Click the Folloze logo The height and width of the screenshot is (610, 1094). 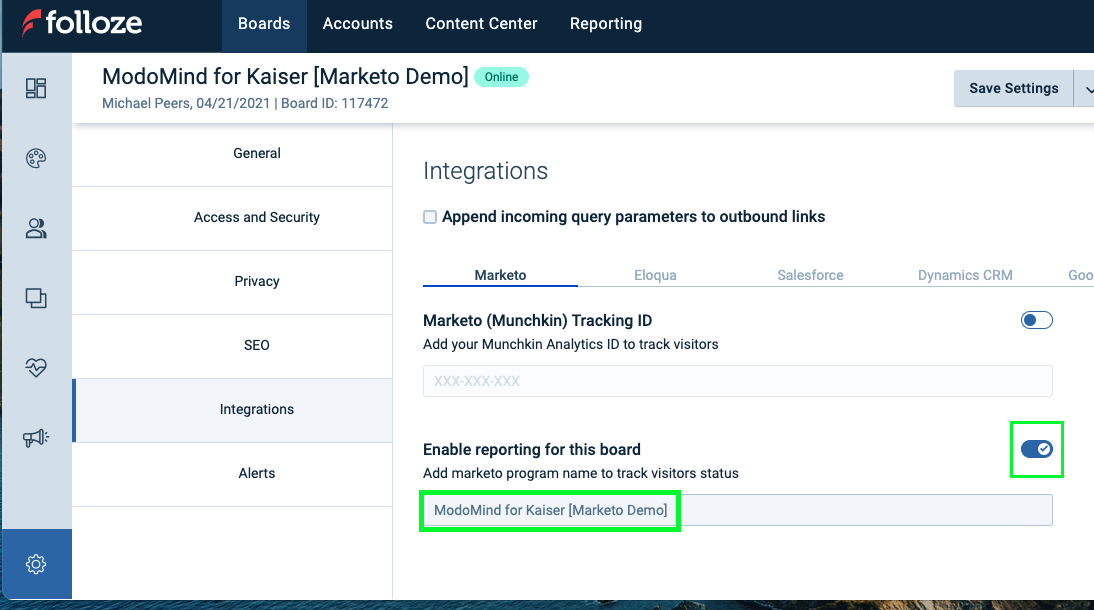tap(82, 23)
